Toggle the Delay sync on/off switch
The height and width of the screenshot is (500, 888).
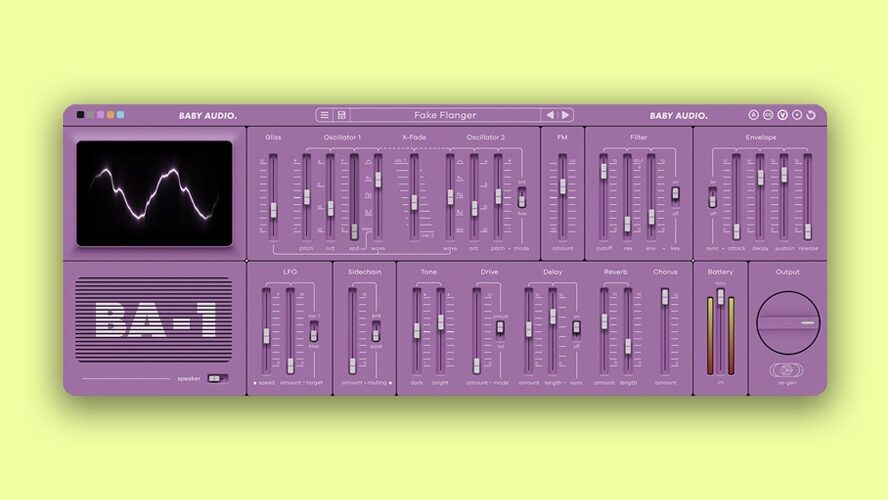tap(576, 328)
